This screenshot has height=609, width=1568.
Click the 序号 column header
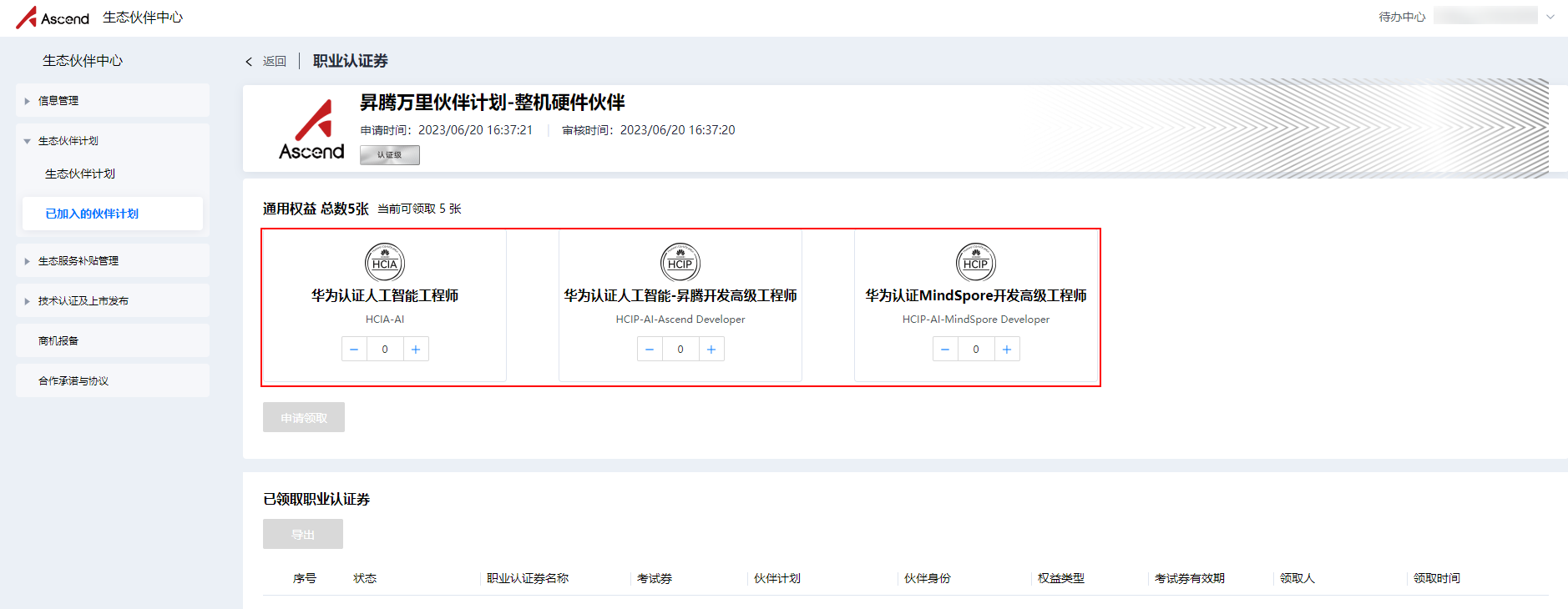[305, 578]
